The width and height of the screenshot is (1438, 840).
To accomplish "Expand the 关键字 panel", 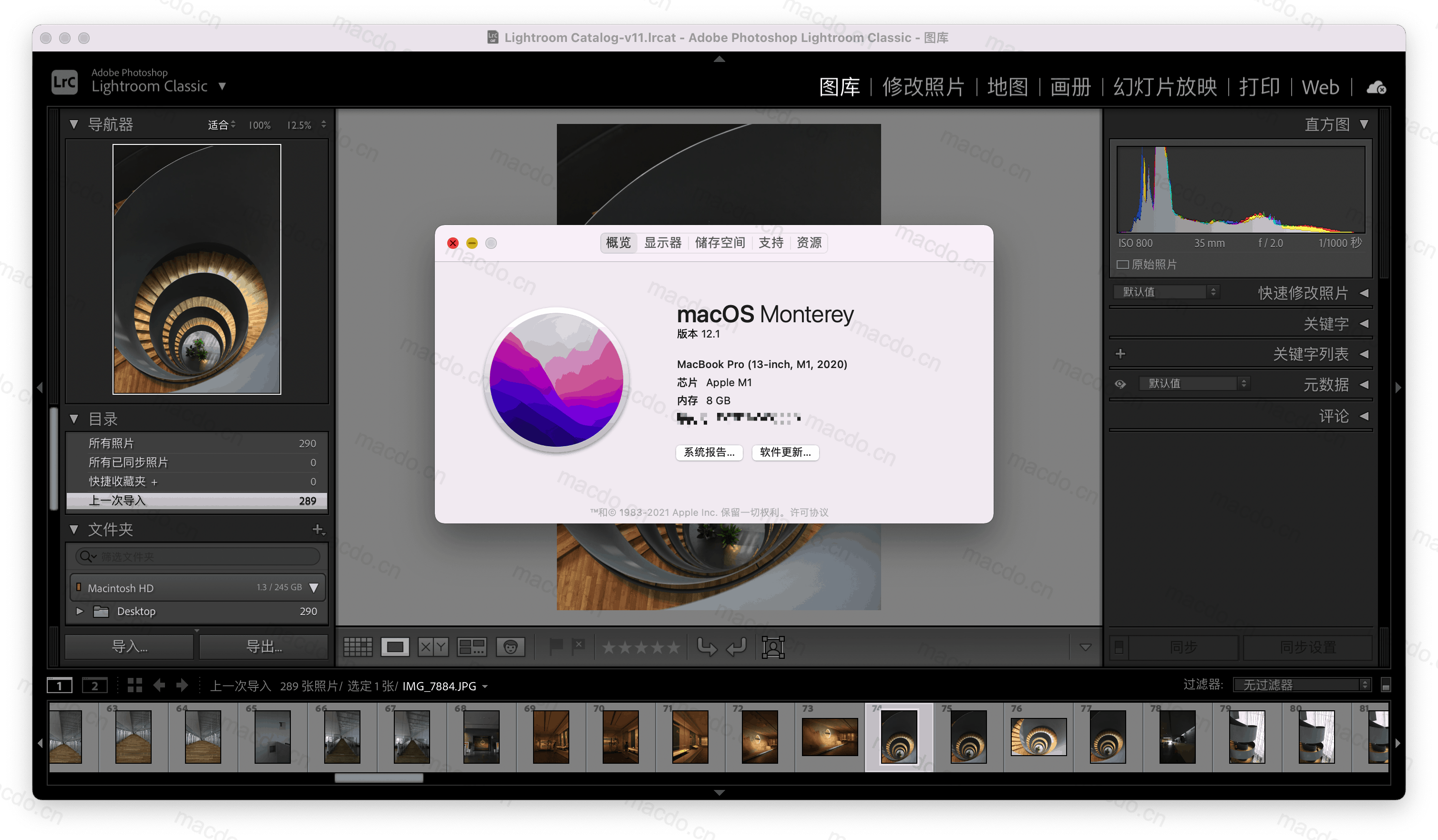I will coord(1365,324).
